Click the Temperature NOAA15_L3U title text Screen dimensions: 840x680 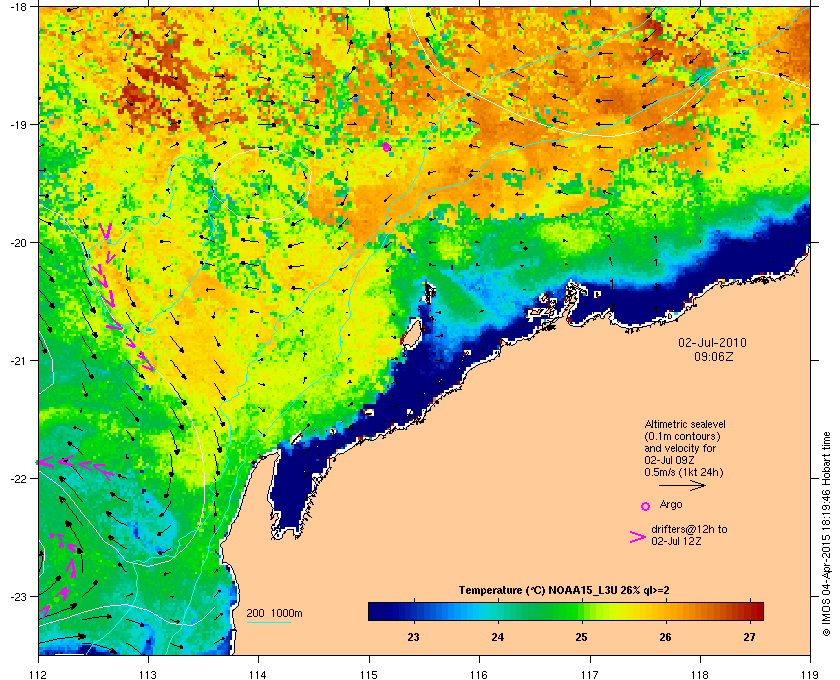tap(564, 591)
